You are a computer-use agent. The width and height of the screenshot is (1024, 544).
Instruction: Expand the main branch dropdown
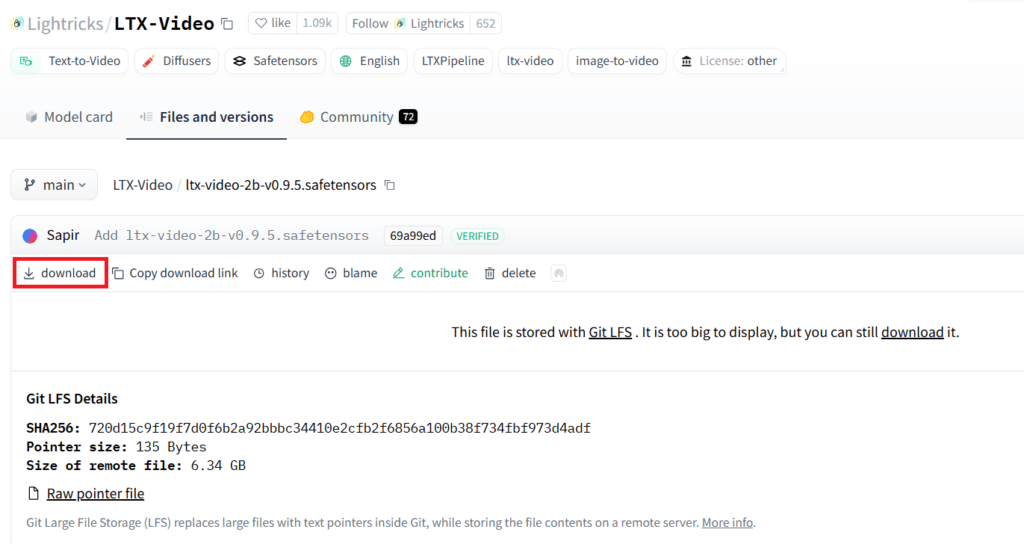coord(55,185)
